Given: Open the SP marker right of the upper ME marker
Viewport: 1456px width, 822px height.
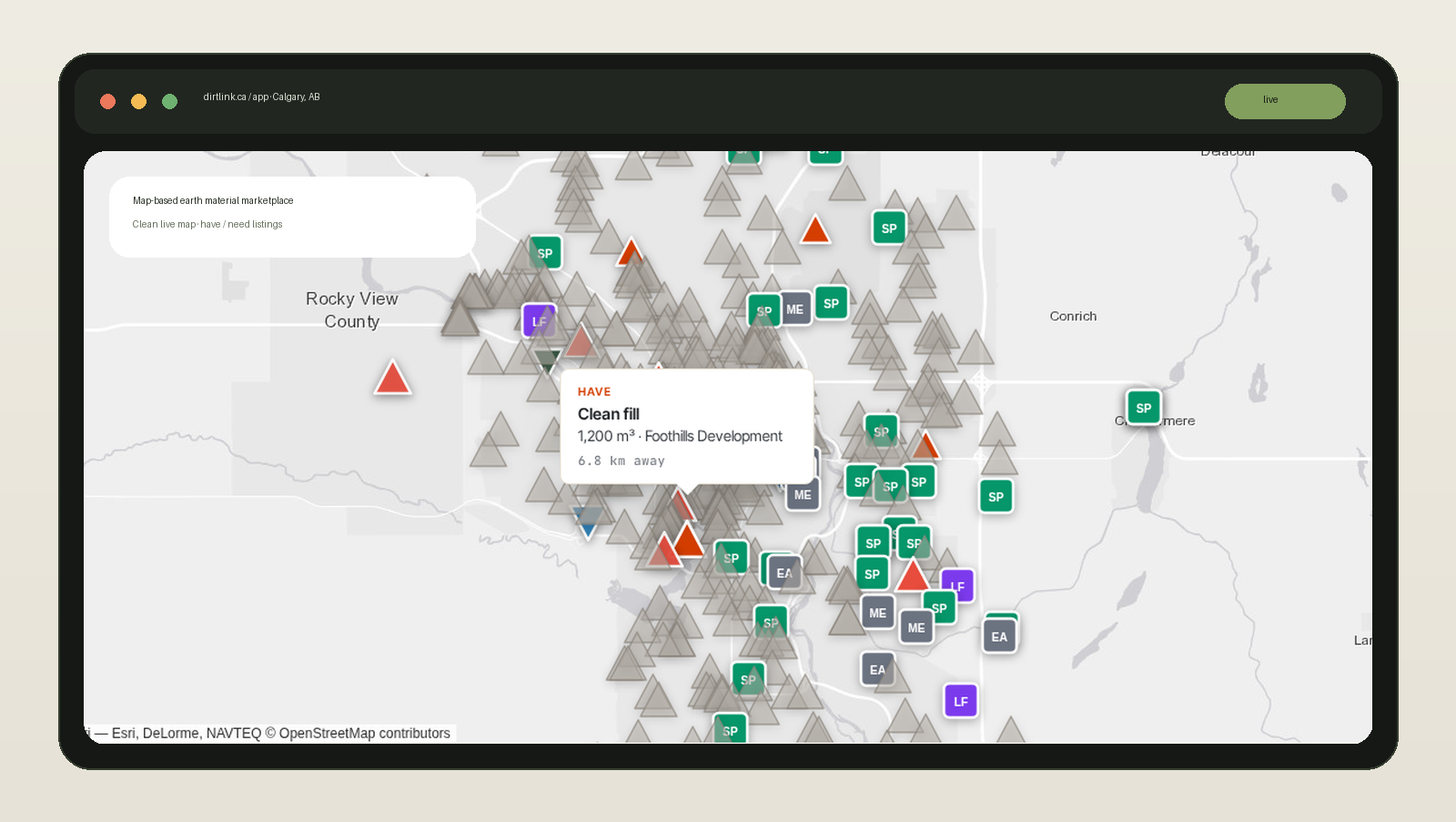Looking at the screenshot, I should pos(831,304).
